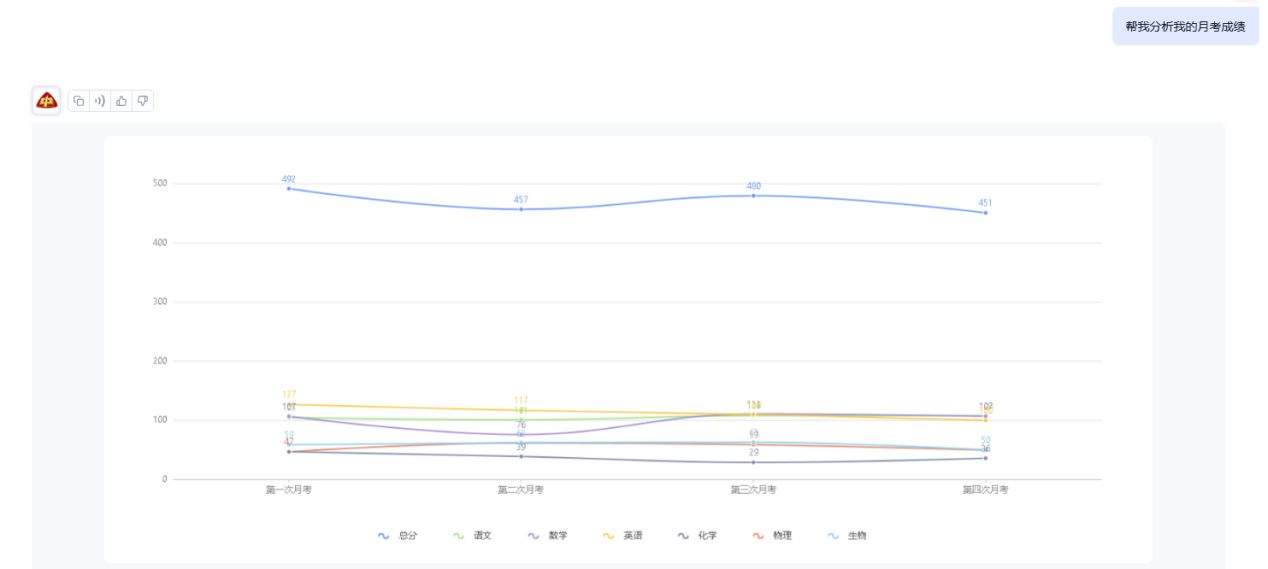Viewport: 1268px width, 569px height.
Task: Click the 480 total score data point
Action: (x=753, y=195)
